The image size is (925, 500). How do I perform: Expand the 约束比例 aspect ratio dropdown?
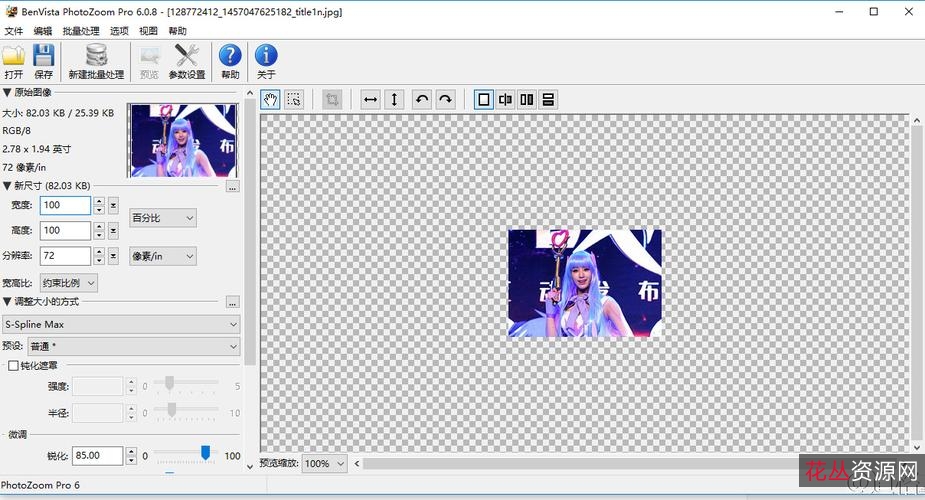(69, 283)
